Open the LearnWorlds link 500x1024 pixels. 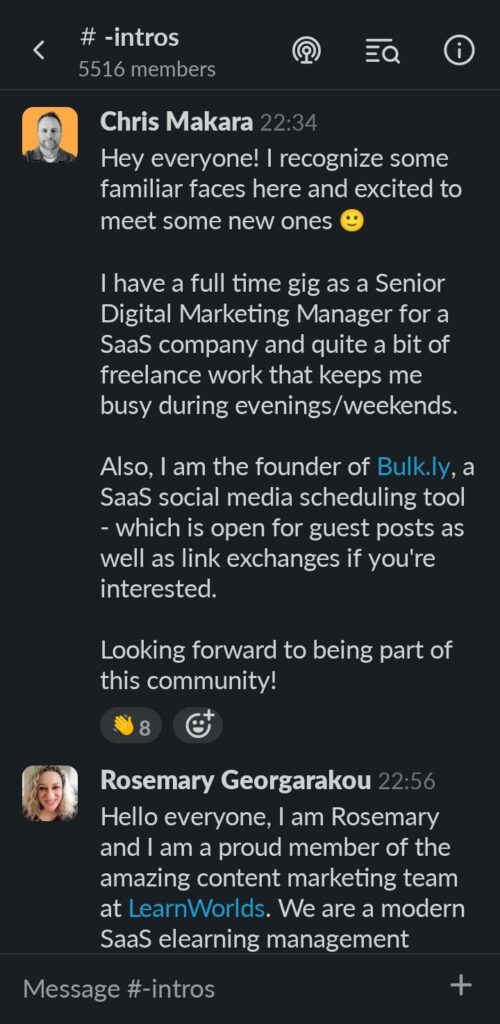point(196,909)
